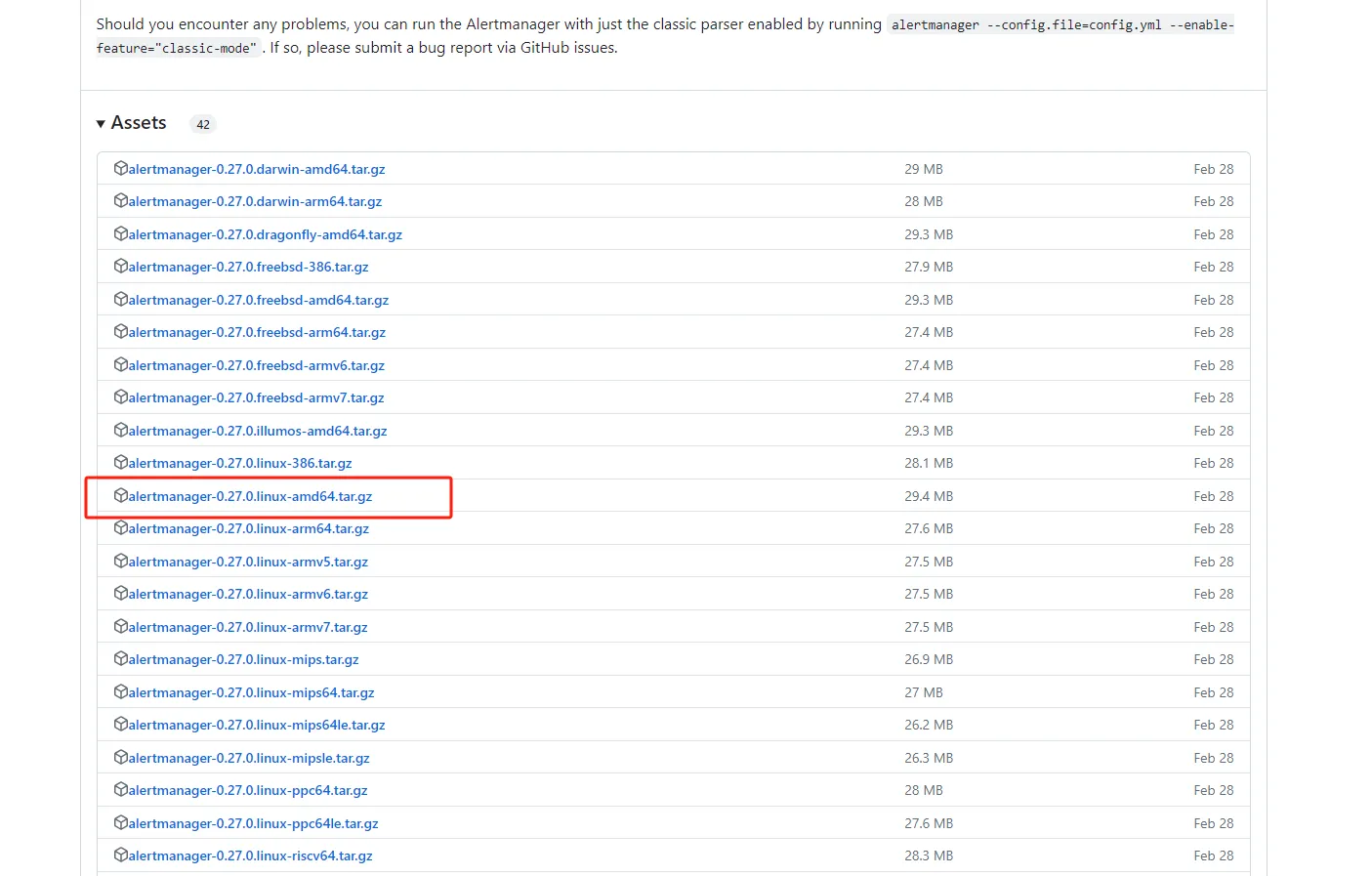Download alertmanager-0.27.0.linux-ppc64le.tar.gz
This screenshot has width=1372, height=876.
point(253,823)
